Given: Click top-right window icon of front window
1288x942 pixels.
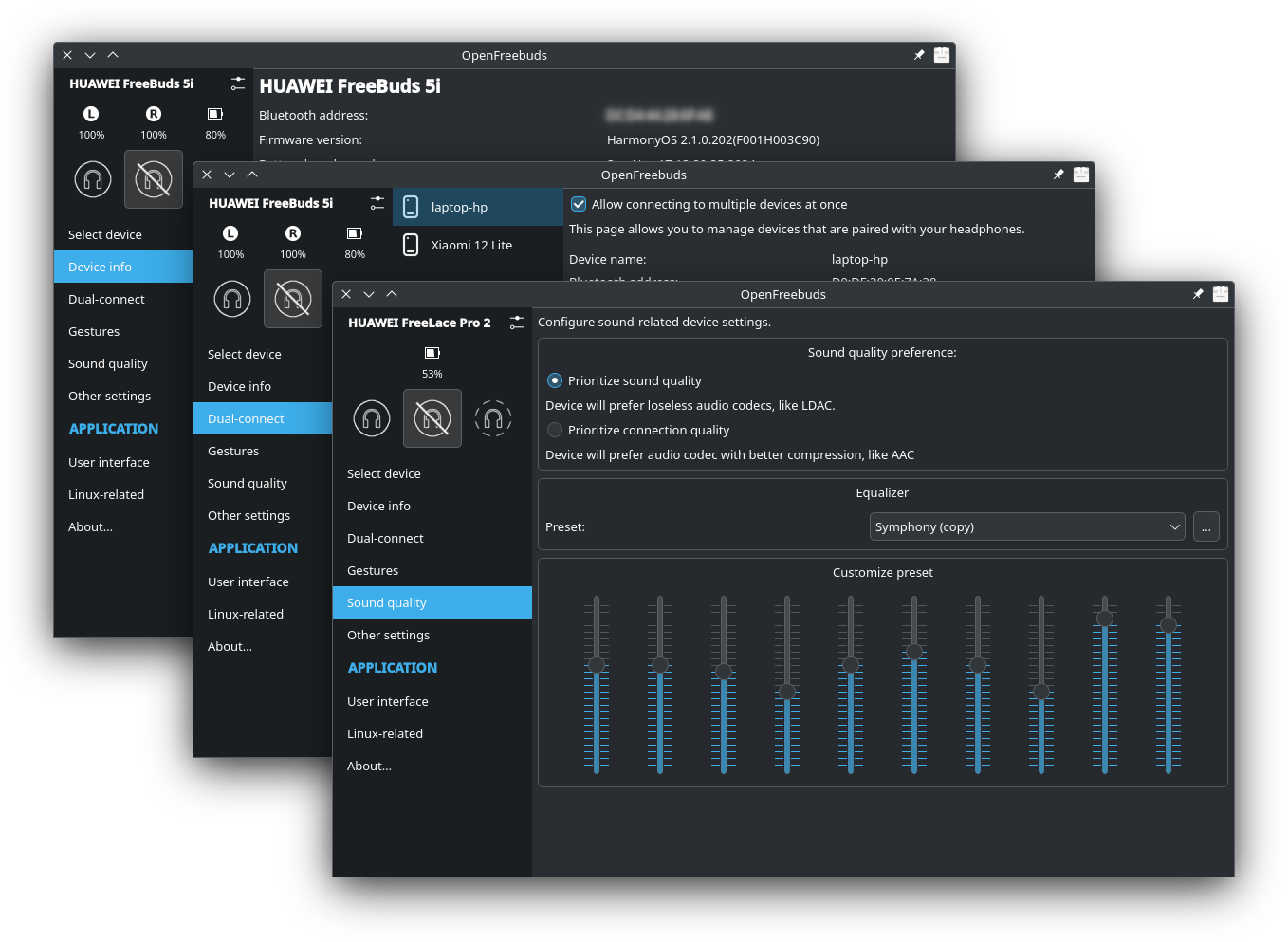Looking at the screenshot, I should [1221, 294].
